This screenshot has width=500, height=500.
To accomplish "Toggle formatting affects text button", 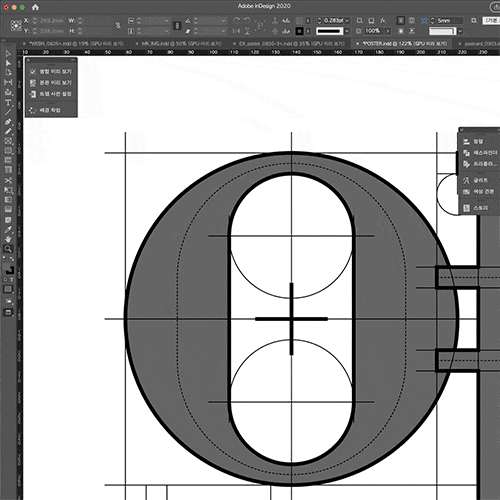I will click(x=12, y=279).
